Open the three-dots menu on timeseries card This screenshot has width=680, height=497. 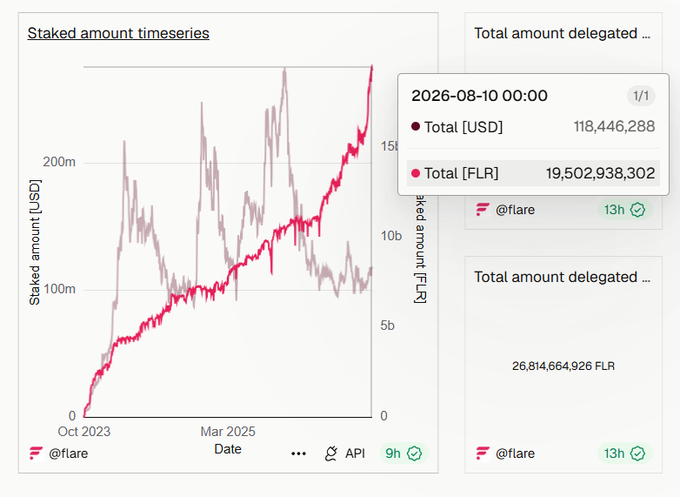tap(299, 454)
